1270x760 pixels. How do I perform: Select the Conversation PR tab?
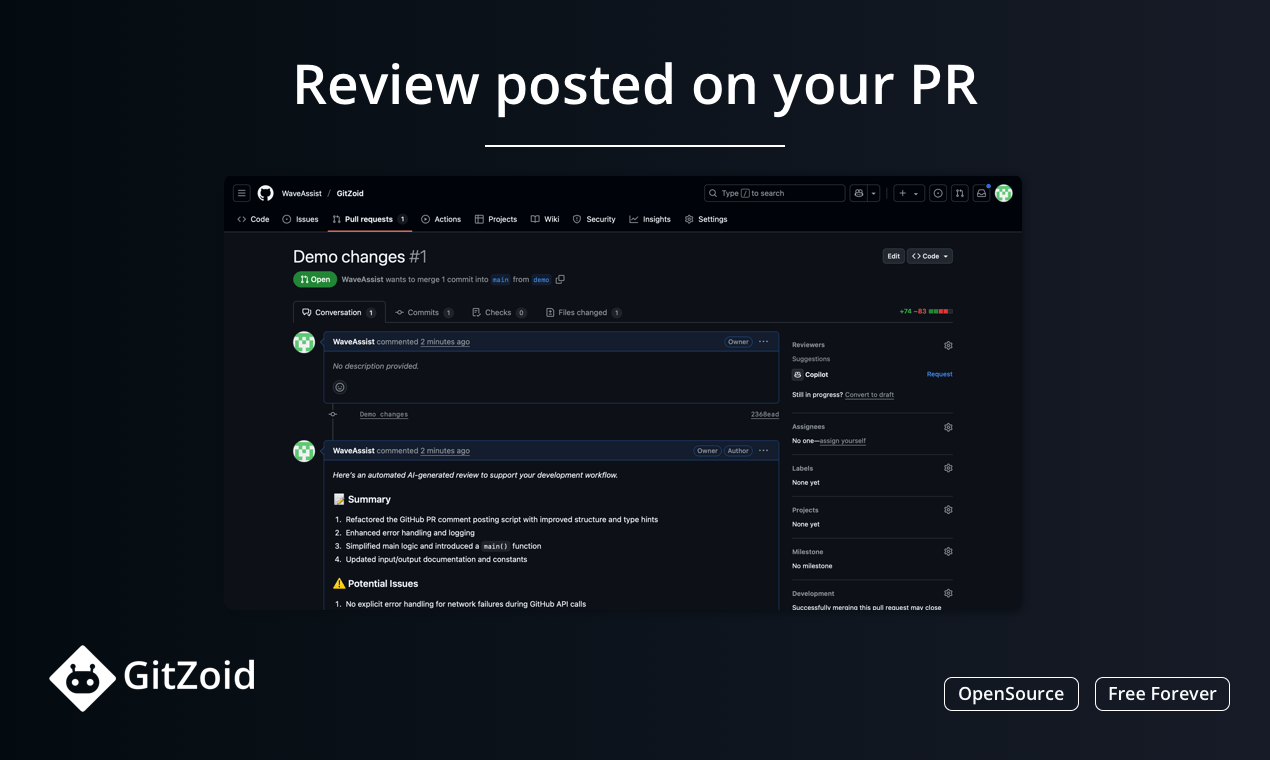click(339, 312)
